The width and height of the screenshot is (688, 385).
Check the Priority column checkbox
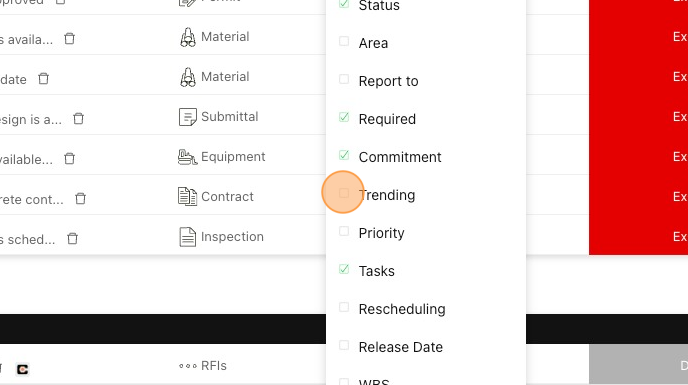[x=344, y=231]
